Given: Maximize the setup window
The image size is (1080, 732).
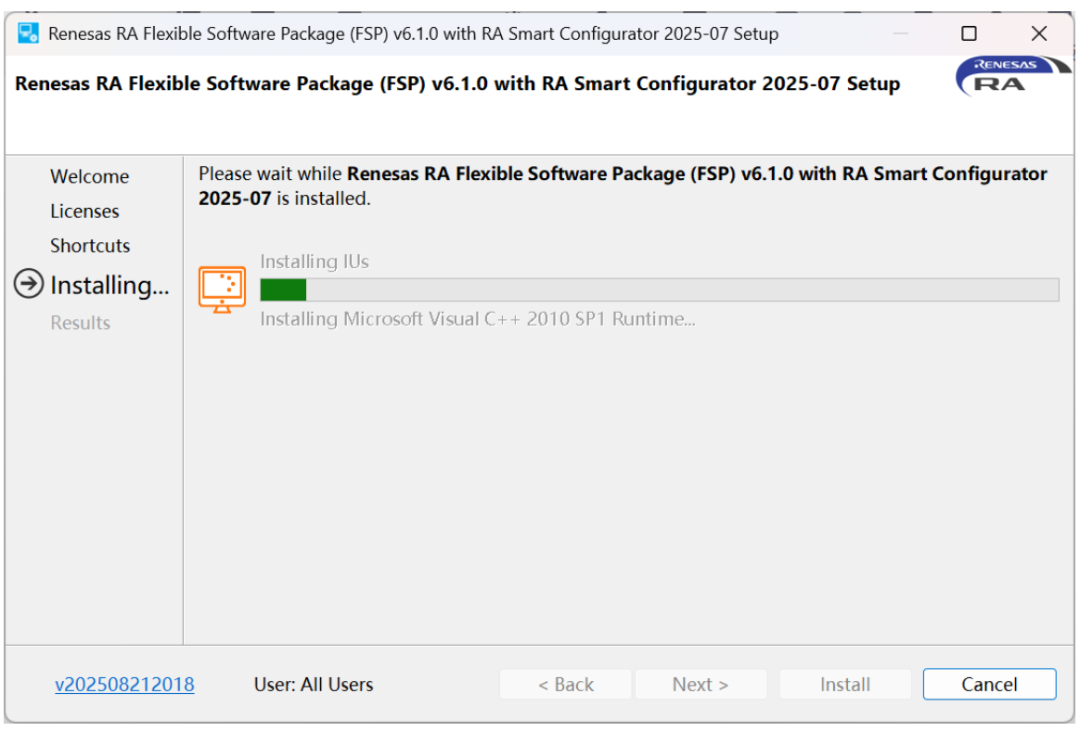Looking at the screenshot, I should point(968,33).
